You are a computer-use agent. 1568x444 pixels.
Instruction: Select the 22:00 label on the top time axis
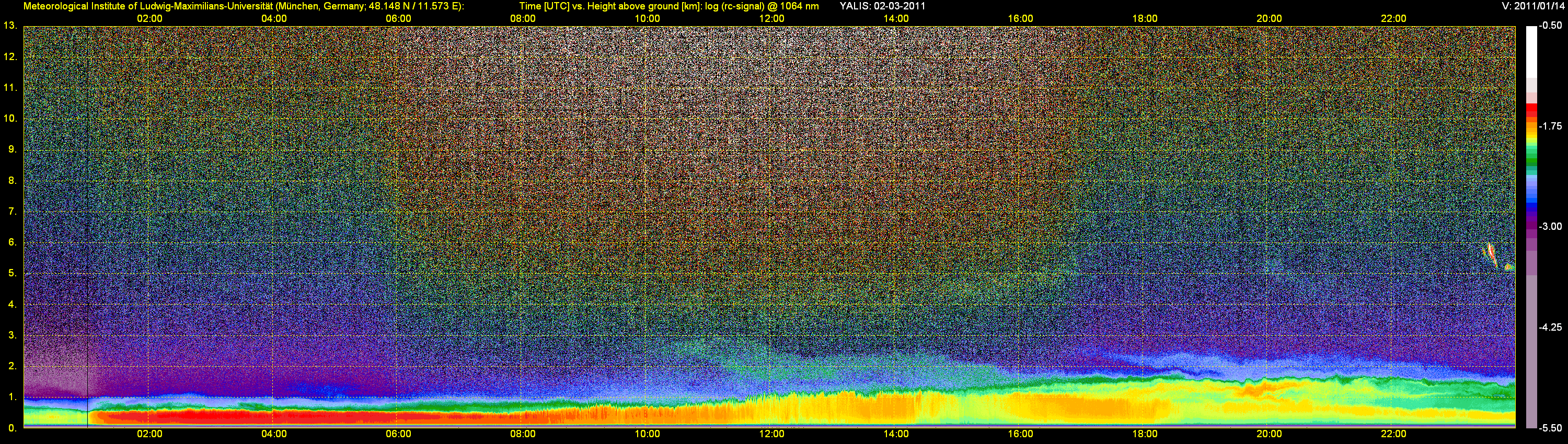tap(1394, 19)
